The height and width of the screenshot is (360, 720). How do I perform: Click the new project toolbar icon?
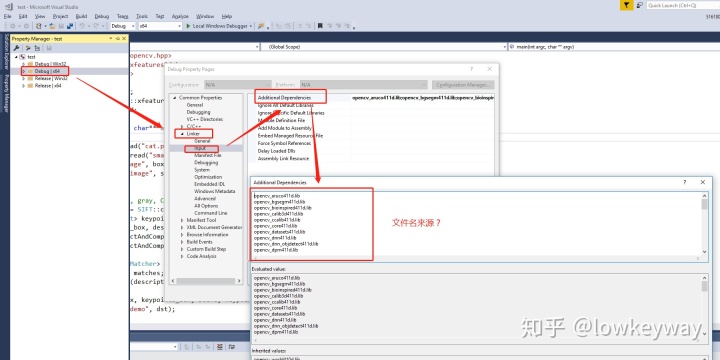click(39, 26)
